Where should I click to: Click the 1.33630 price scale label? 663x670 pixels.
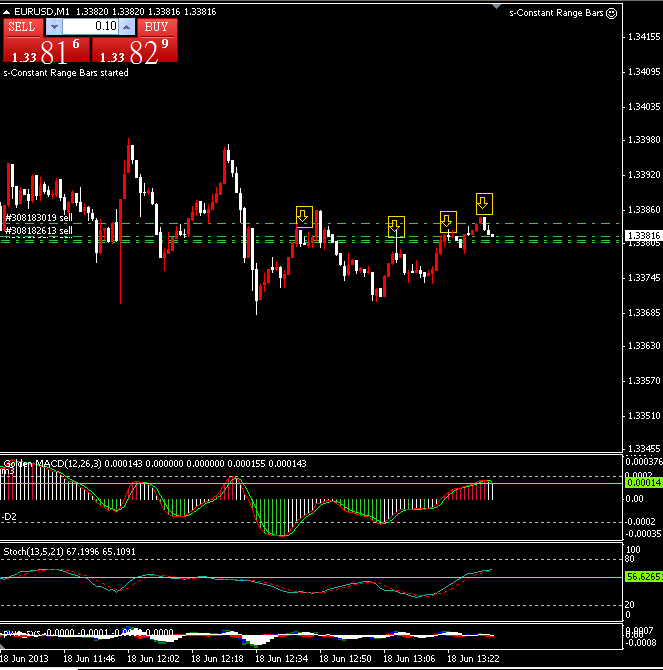[644, 346]
